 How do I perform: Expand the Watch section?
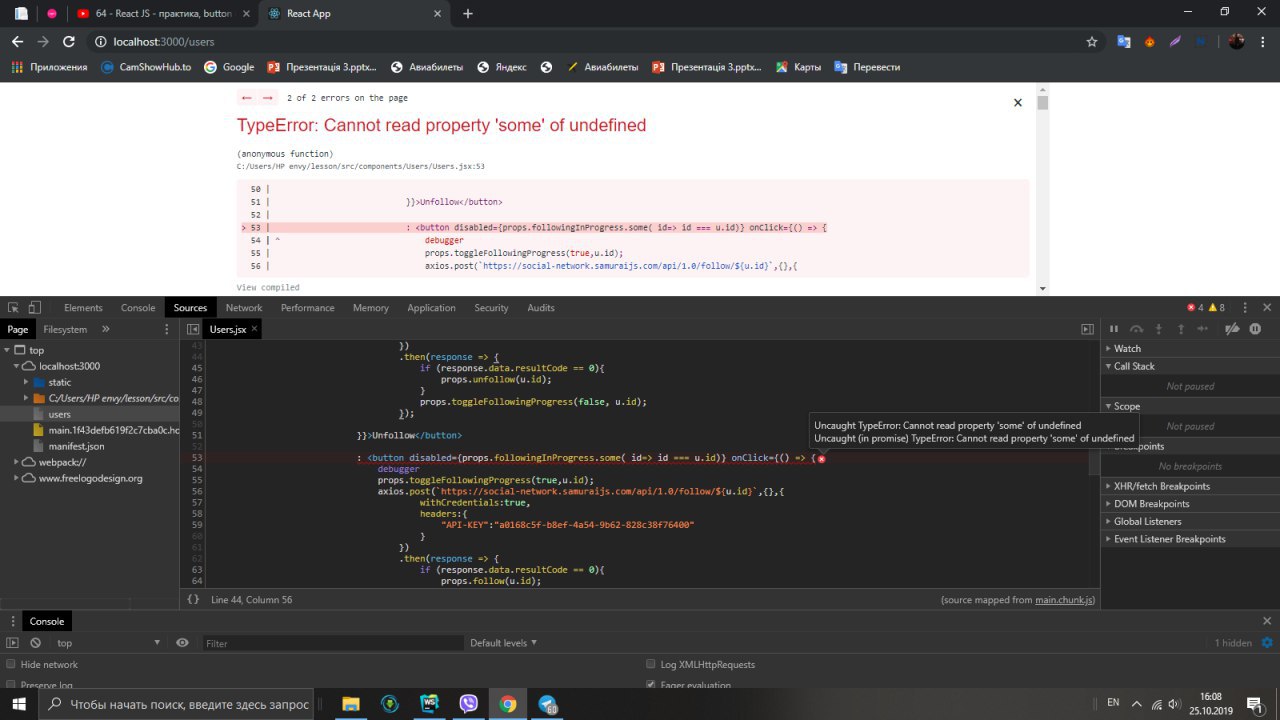1127,348
